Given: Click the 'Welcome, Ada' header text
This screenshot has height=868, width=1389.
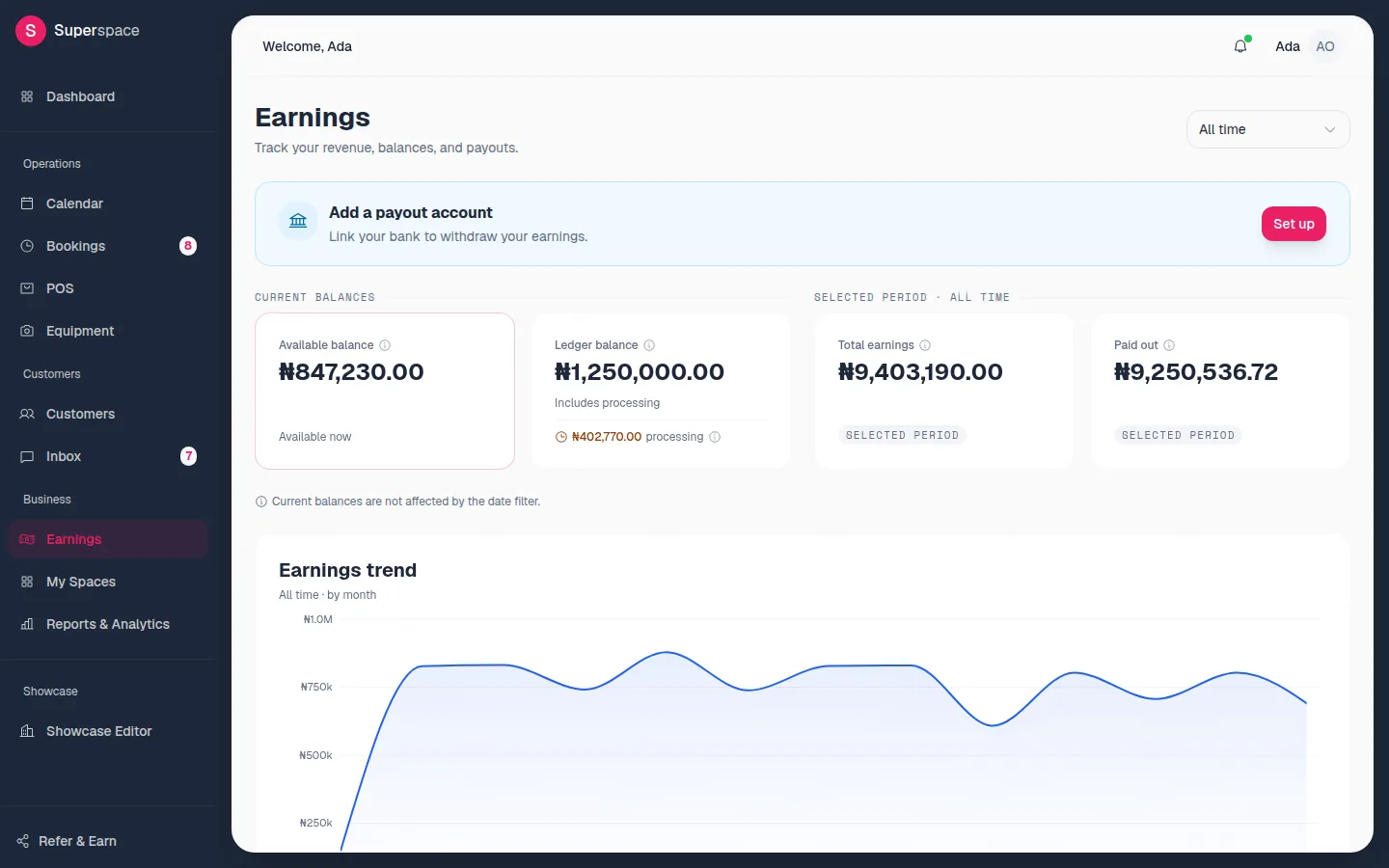Looking at the screenshot, I should [307, 46].
